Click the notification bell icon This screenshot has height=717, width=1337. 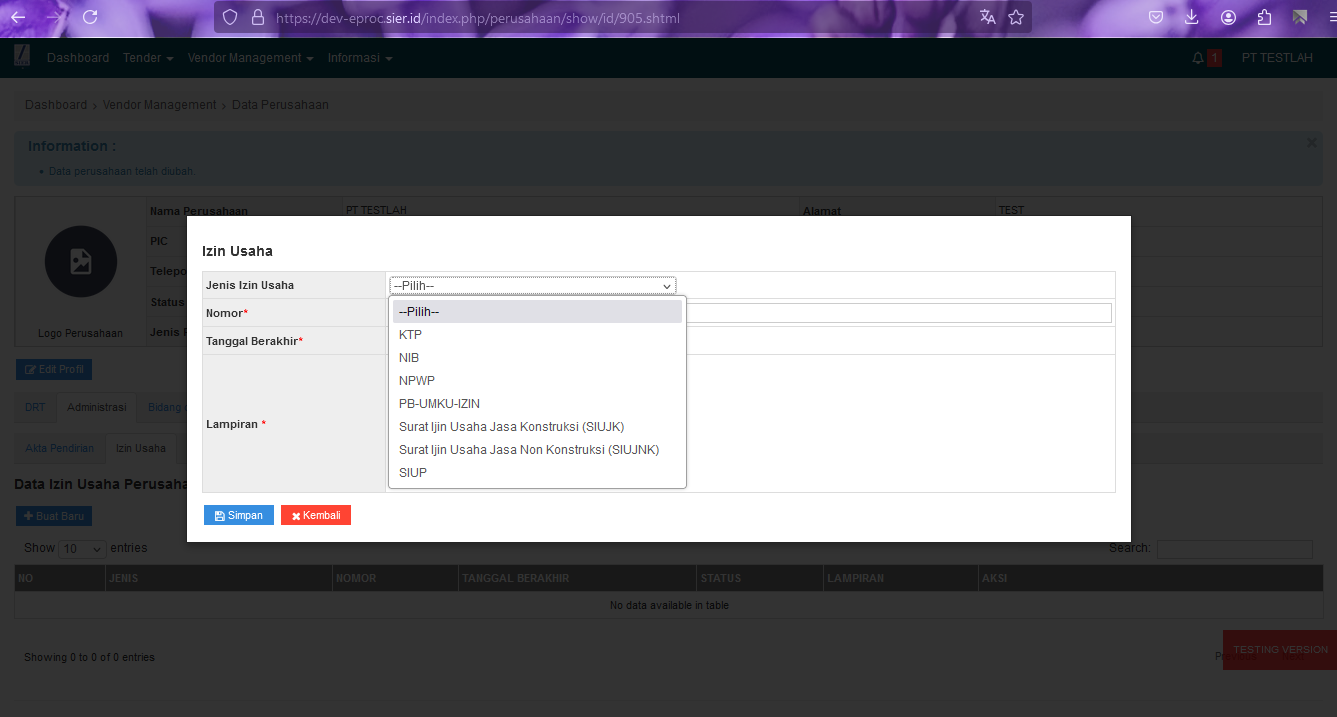click(1198, 58)
